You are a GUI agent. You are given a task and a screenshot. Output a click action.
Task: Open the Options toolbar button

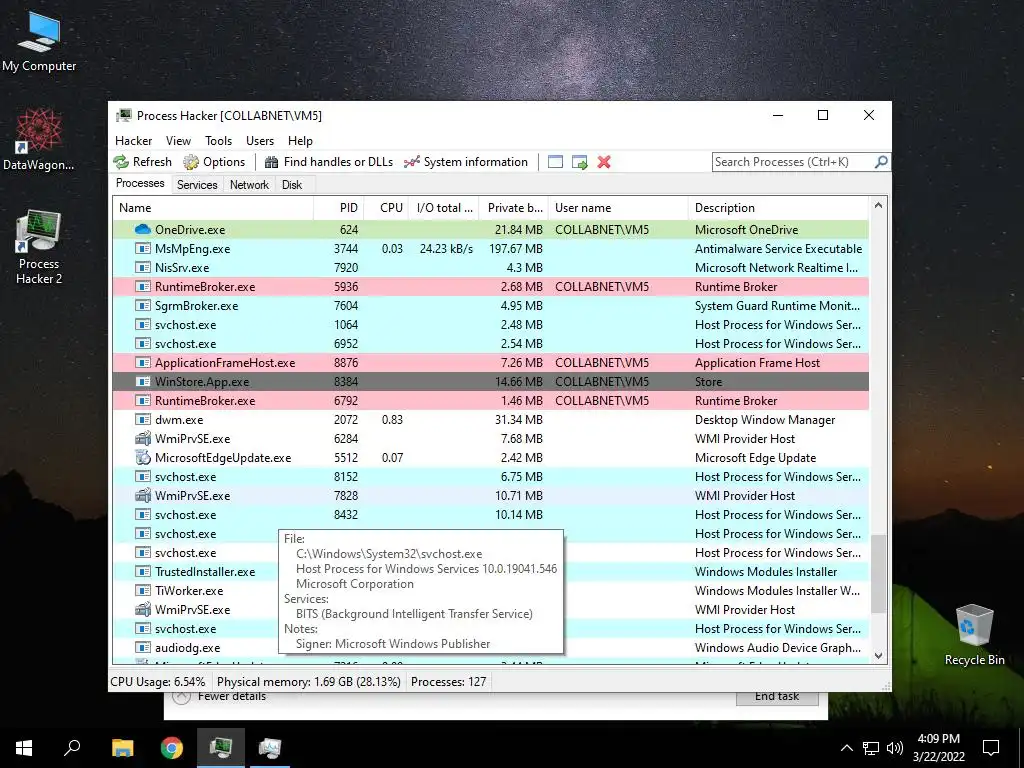[x=214, y=162]
